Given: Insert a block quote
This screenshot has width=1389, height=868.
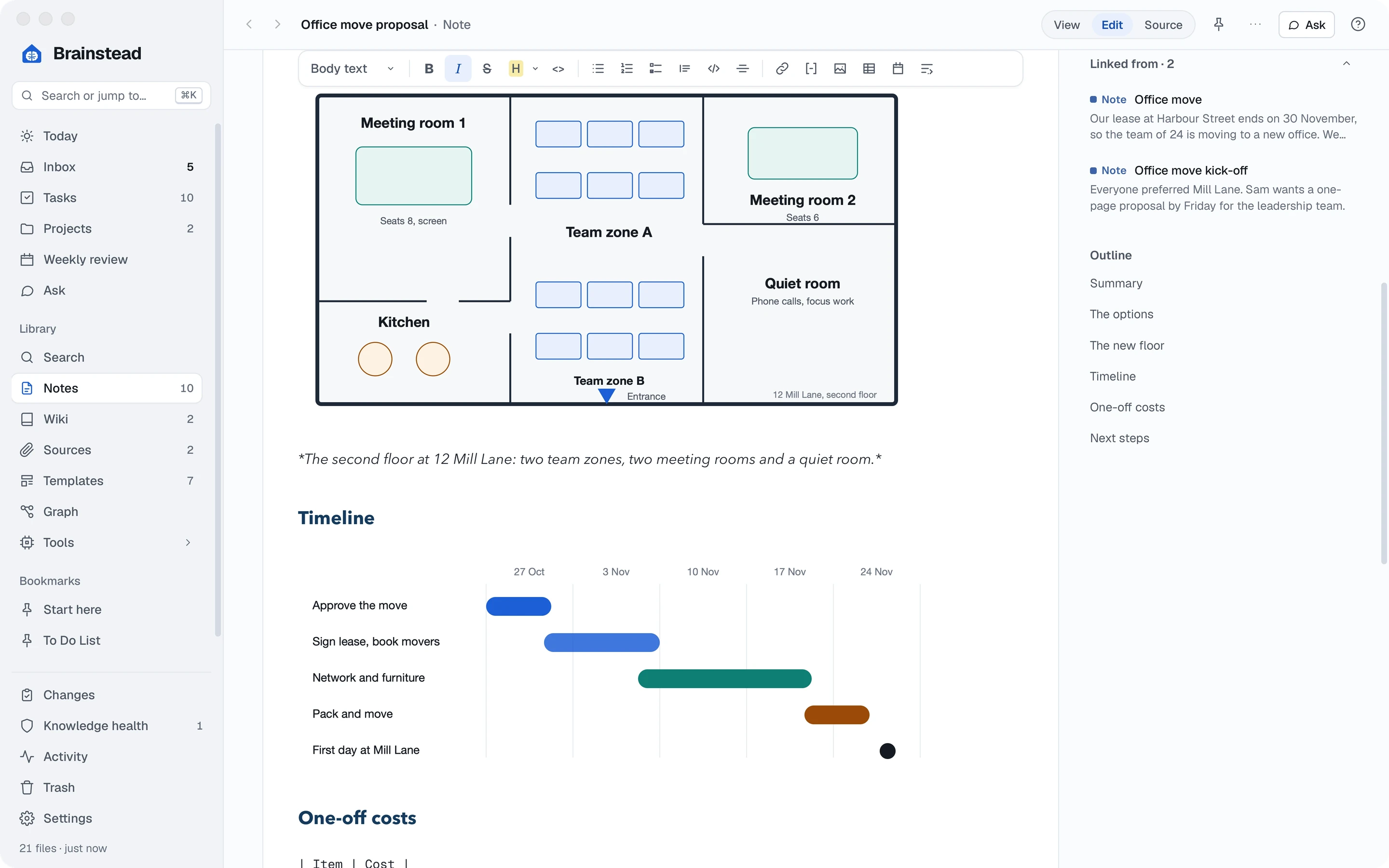Looking at the screenshot, I should pyautogui.click(x=685, y=69).
